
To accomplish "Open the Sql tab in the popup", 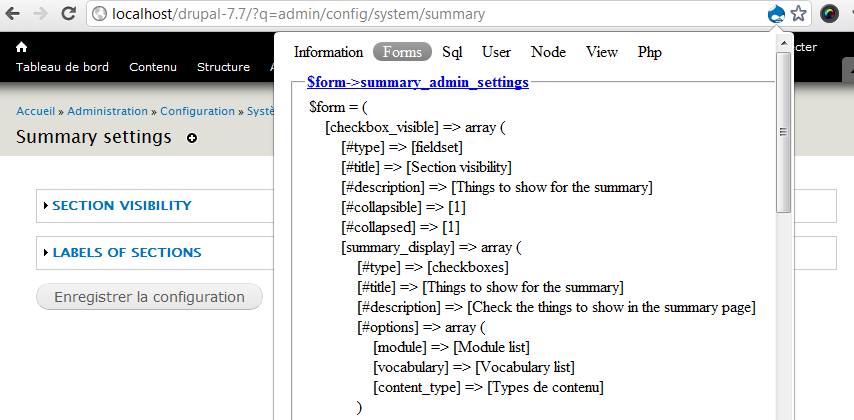I will point(452,52).
